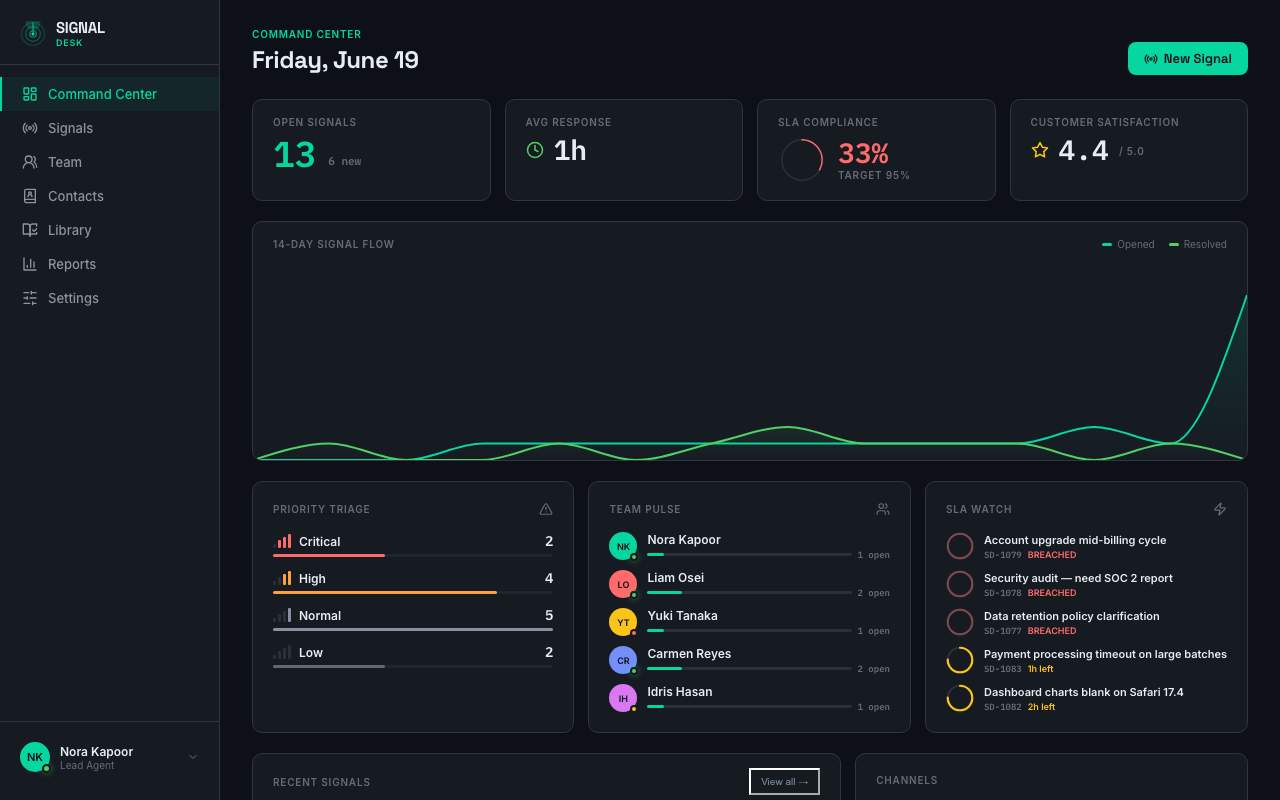
Task: Click Yuki Tanaka's YT avatar
Action: tap(623, 622)
